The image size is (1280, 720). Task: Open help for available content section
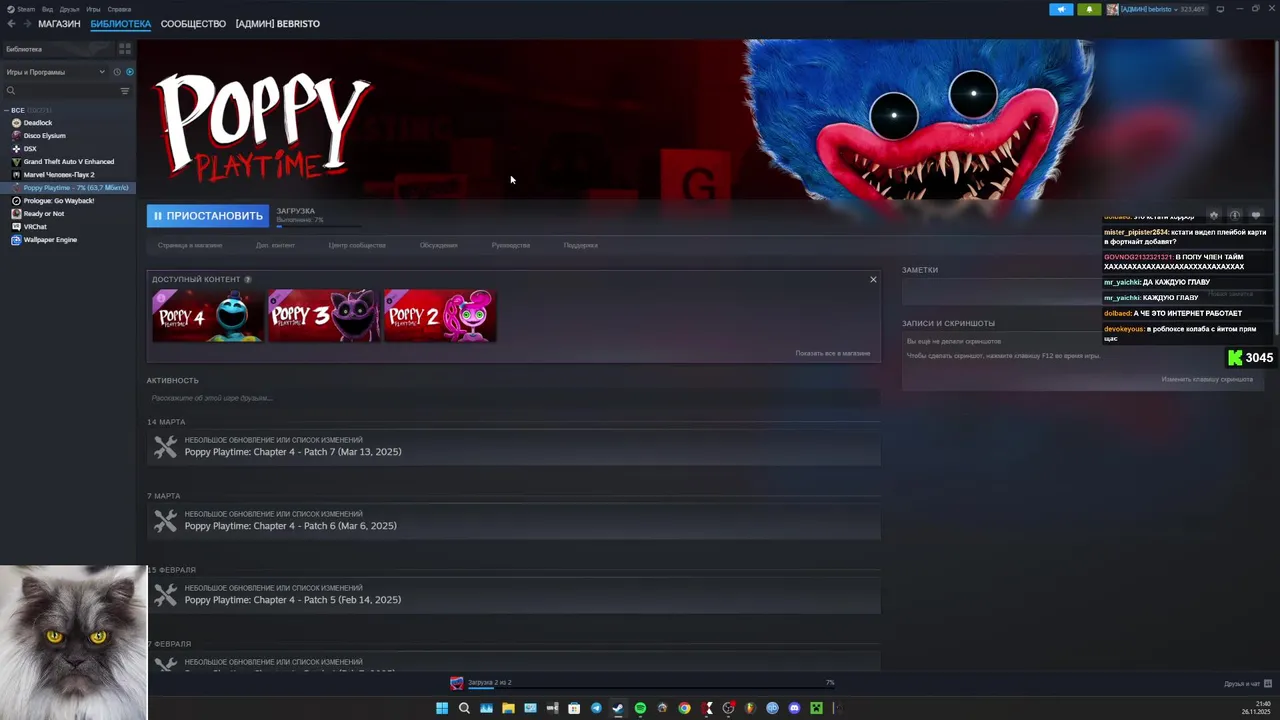(x=248, y=279)
